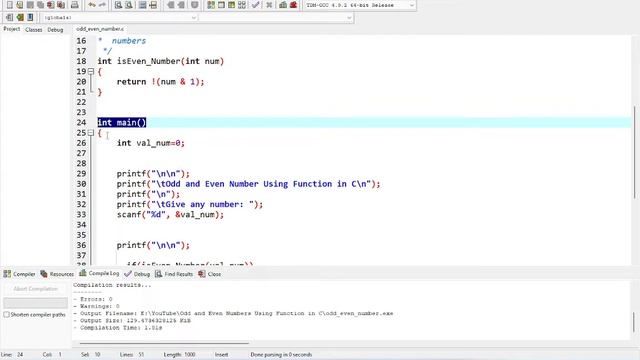Open the Resources bottom tab
The image size is (640, 360).
(57, 274)
